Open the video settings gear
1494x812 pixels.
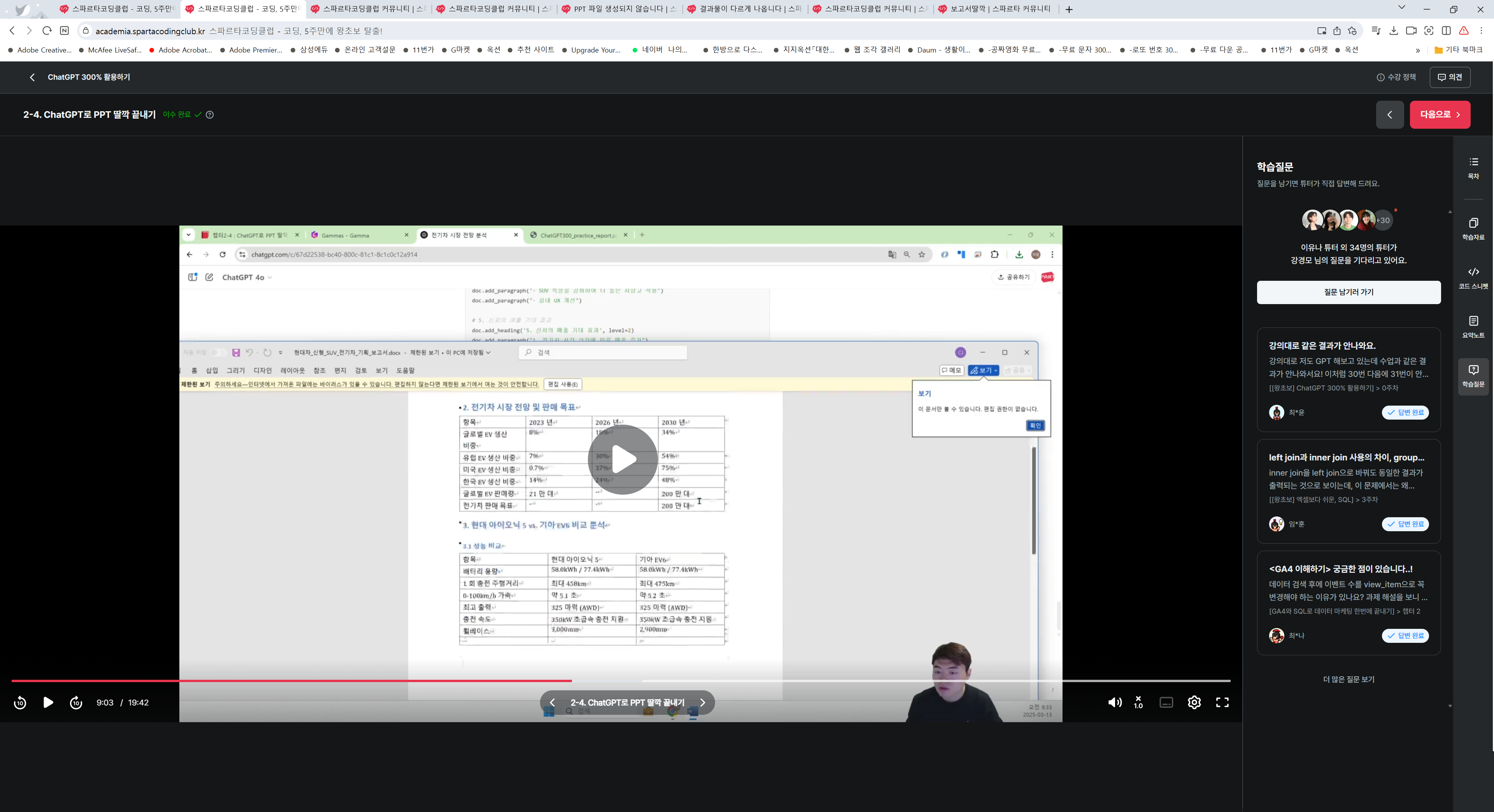(x=1194, y=702)
